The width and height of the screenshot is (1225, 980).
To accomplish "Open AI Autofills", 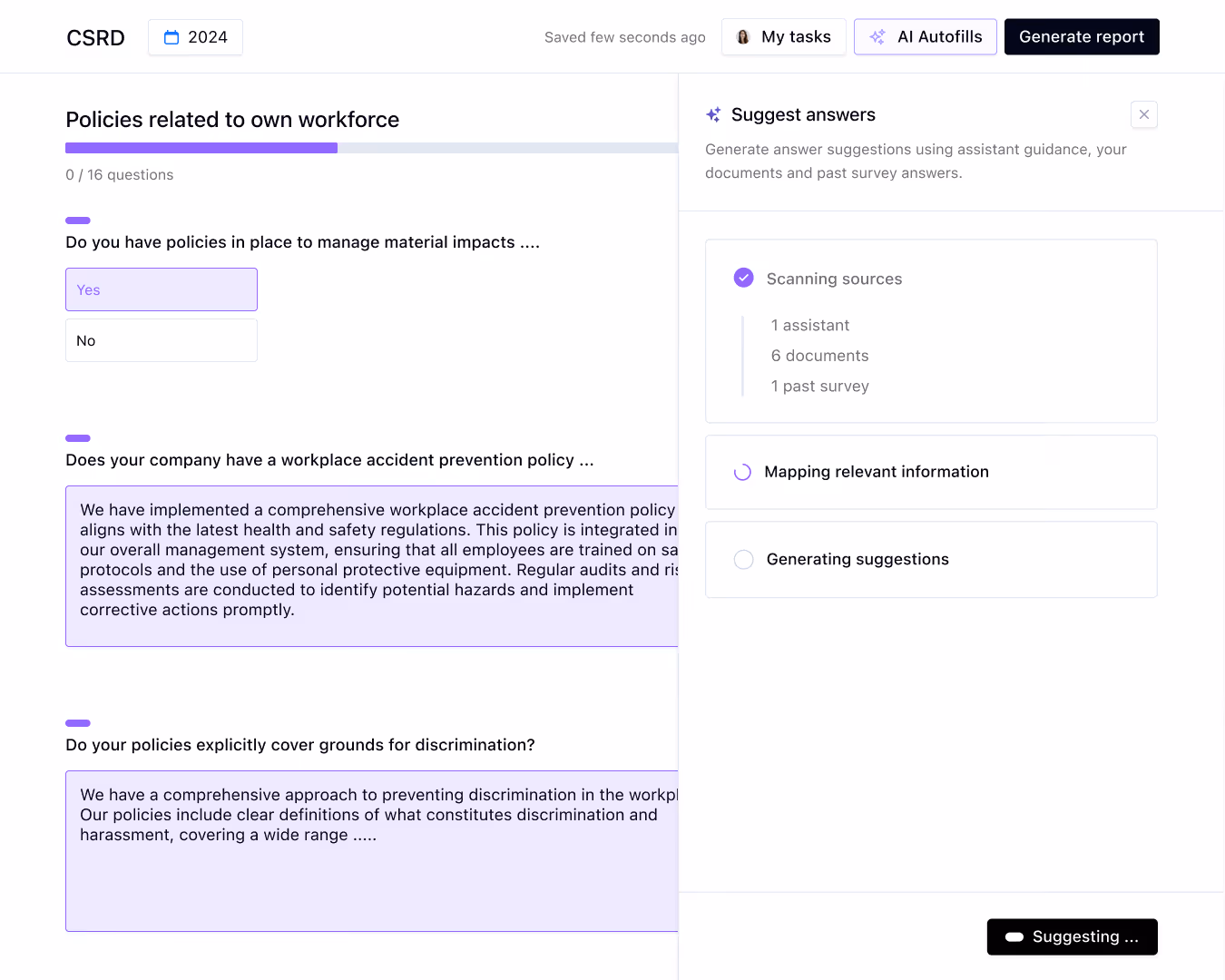I will [926, 37].
